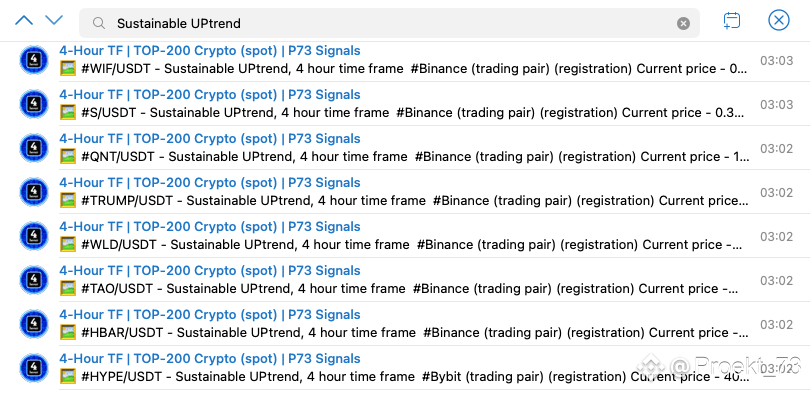Clear the search text with the x icon
This screenshot has height=393, width=810.
683,23
